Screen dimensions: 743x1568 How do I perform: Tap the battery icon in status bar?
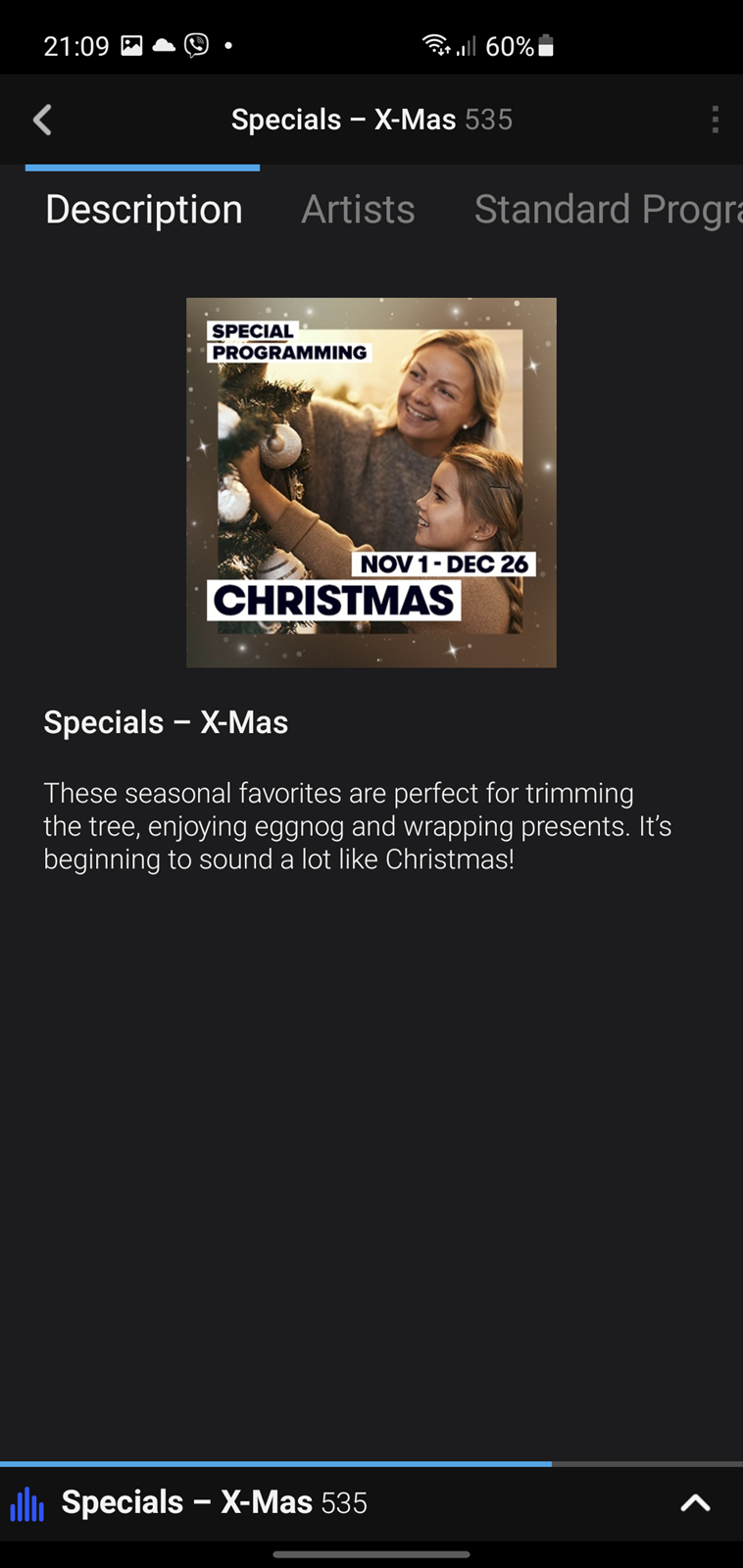(546, 45)
